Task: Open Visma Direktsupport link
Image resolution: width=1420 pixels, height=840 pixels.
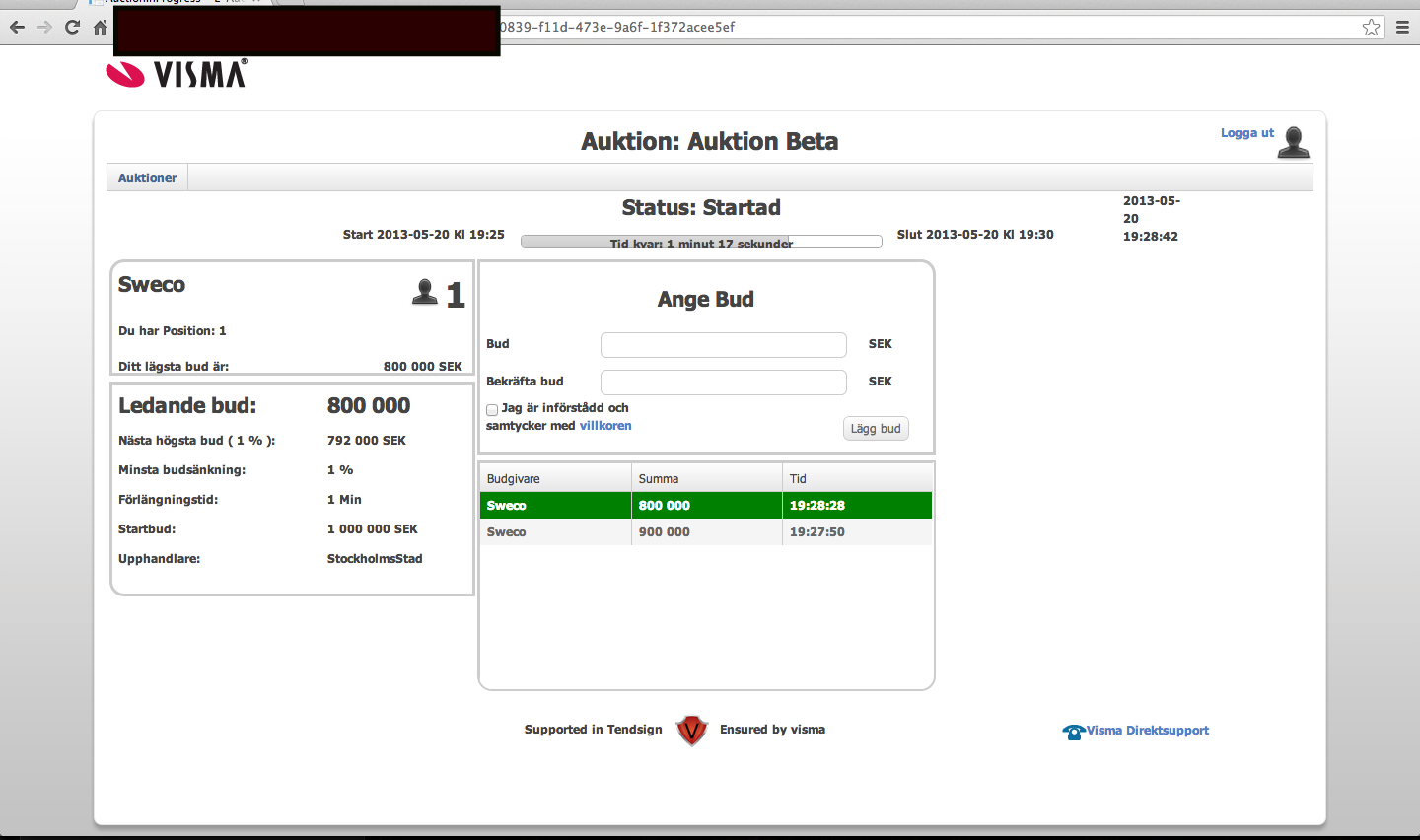Action: [x=1148, y=731]
